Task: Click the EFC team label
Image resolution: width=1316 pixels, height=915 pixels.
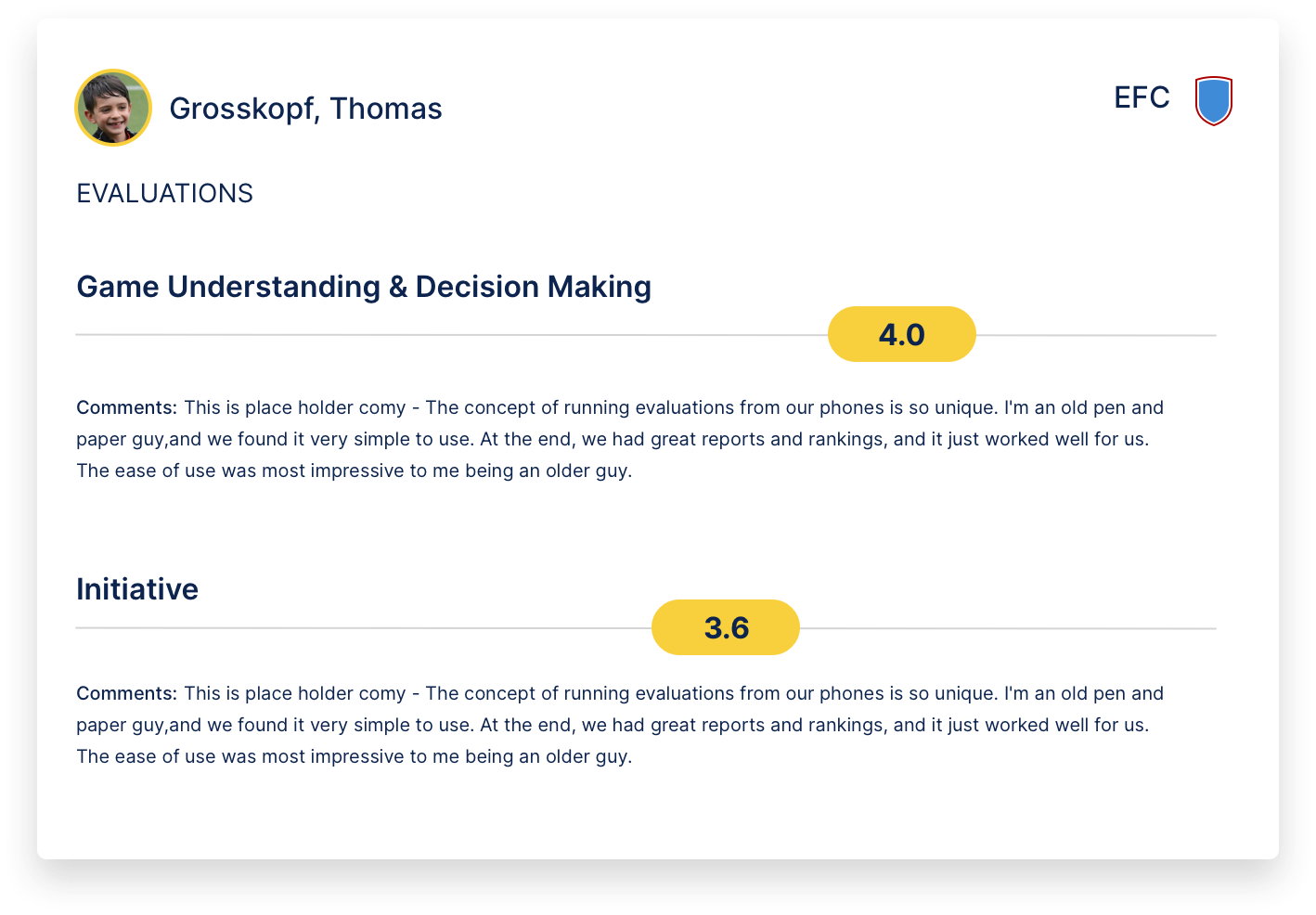Action: tap(1142, 97)
